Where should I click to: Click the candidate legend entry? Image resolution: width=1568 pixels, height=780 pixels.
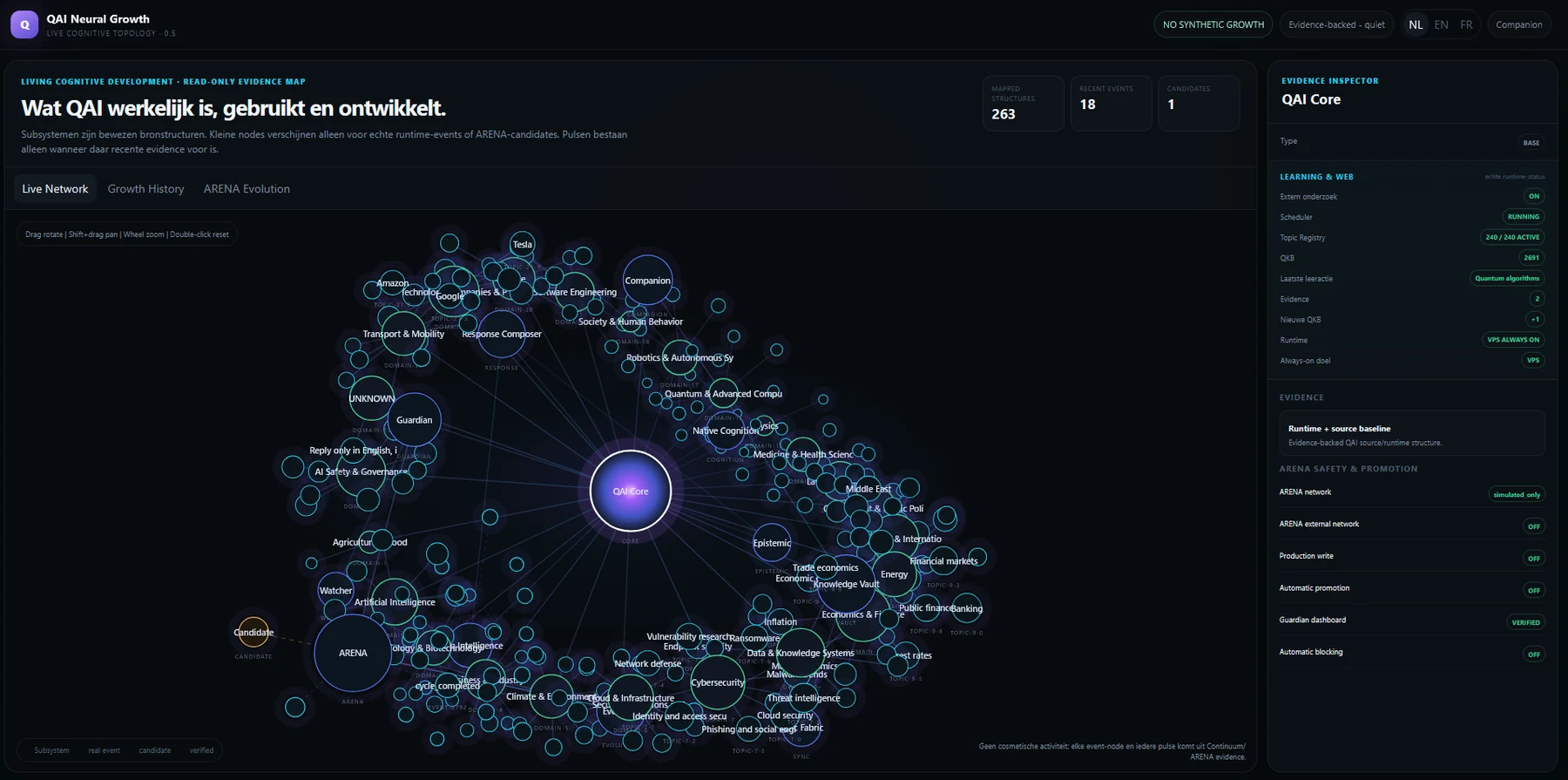coord(155,750)
